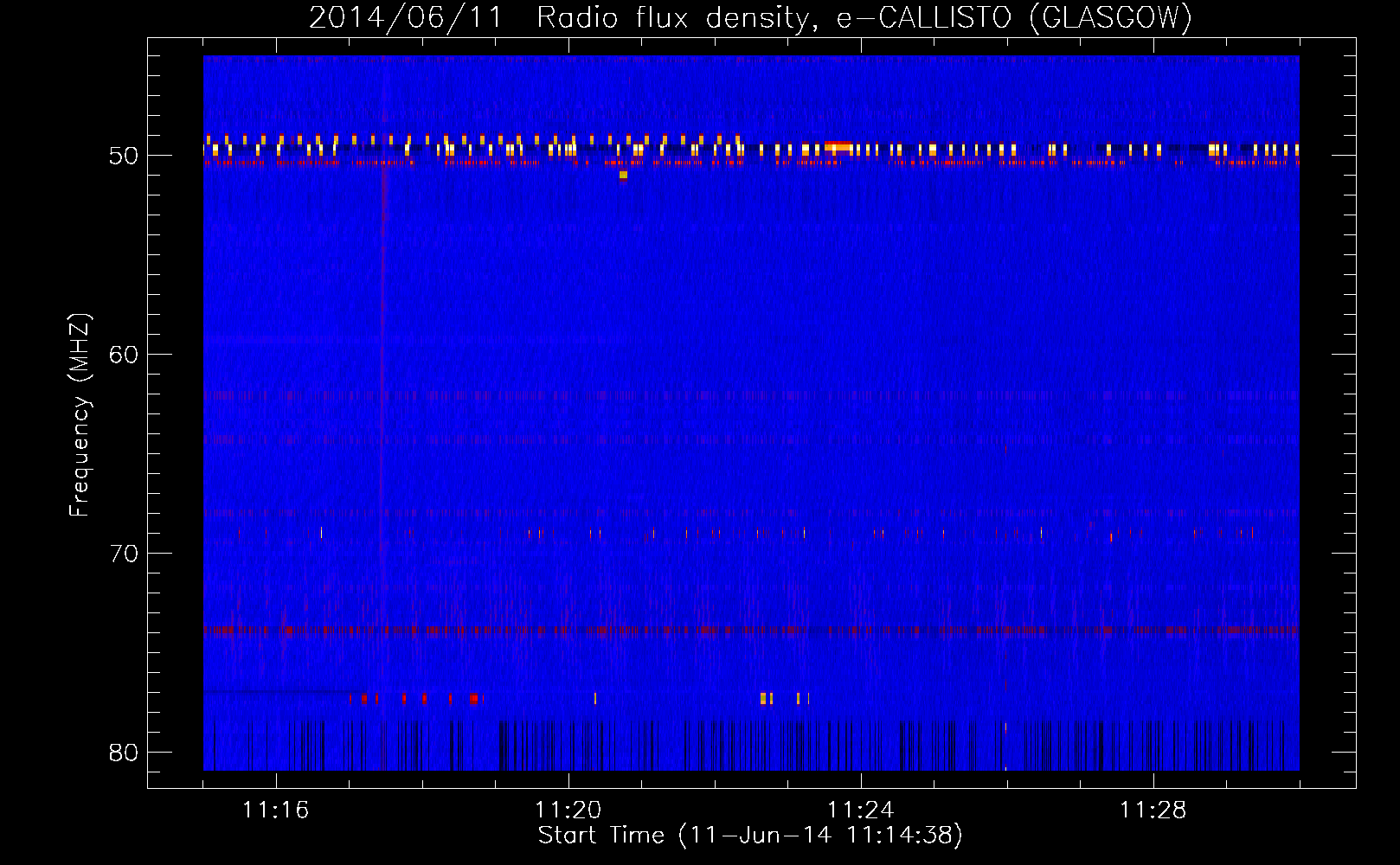The image size is (1400, 865).
Task: Click the red horizontal interference band near 74 MHz
Action: tap(751, 631)
